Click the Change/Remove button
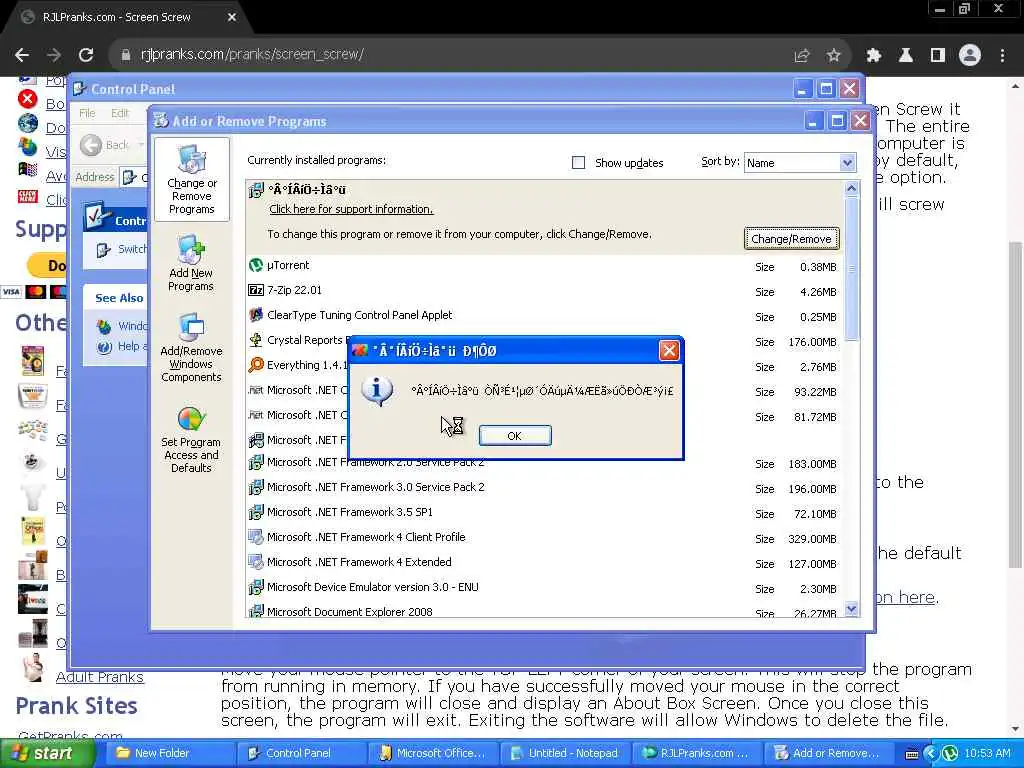Image resolution: width=1024 pixels, height=768 pixels. pyautogui.click(x=792, y=239)
